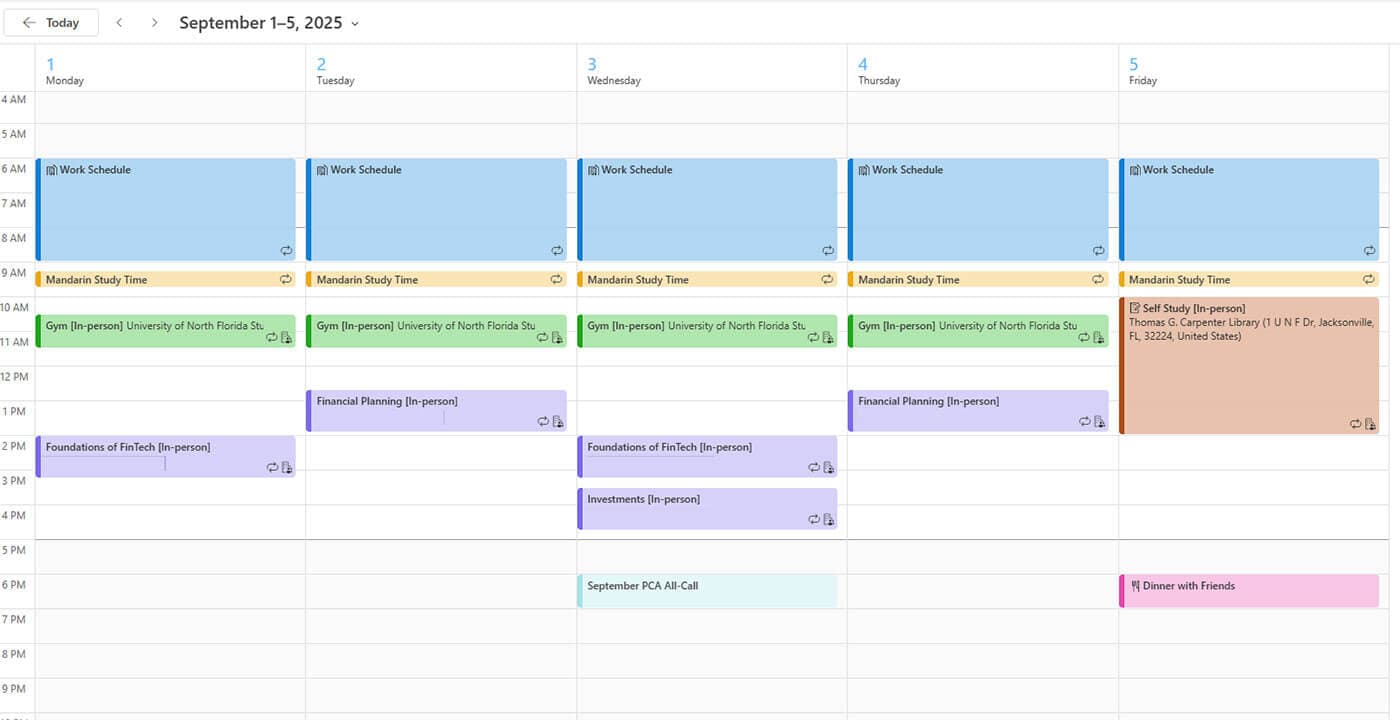Click the notepad icon on Self Study
The width and height of the screenshot is (1400, 720).
(1135, 309)
